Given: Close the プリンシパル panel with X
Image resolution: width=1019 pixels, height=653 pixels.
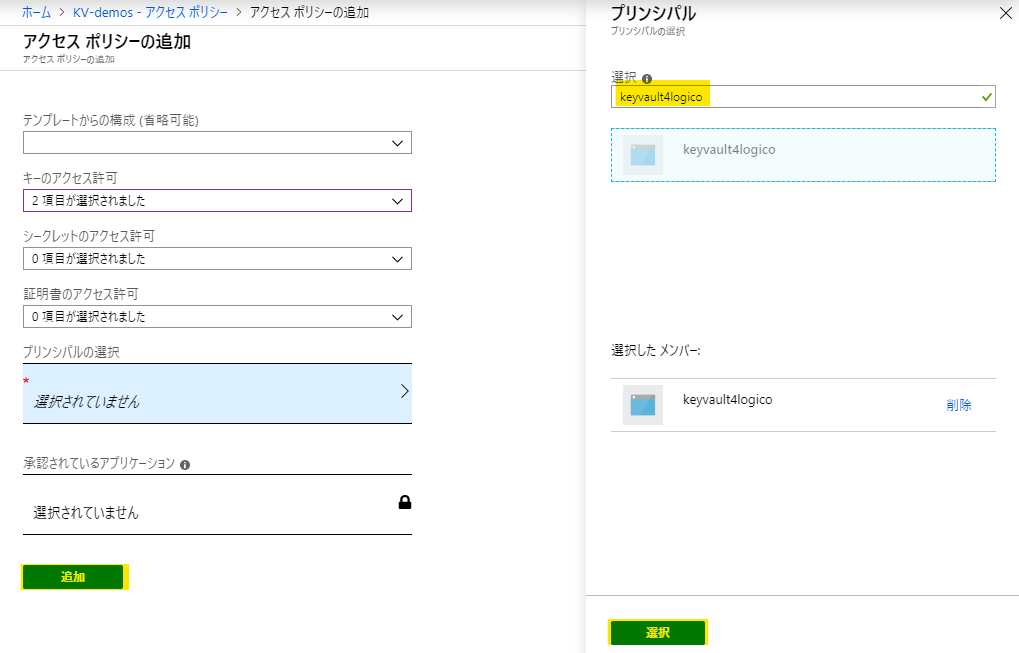Looking at the screenshot, I should point(1005,14).
